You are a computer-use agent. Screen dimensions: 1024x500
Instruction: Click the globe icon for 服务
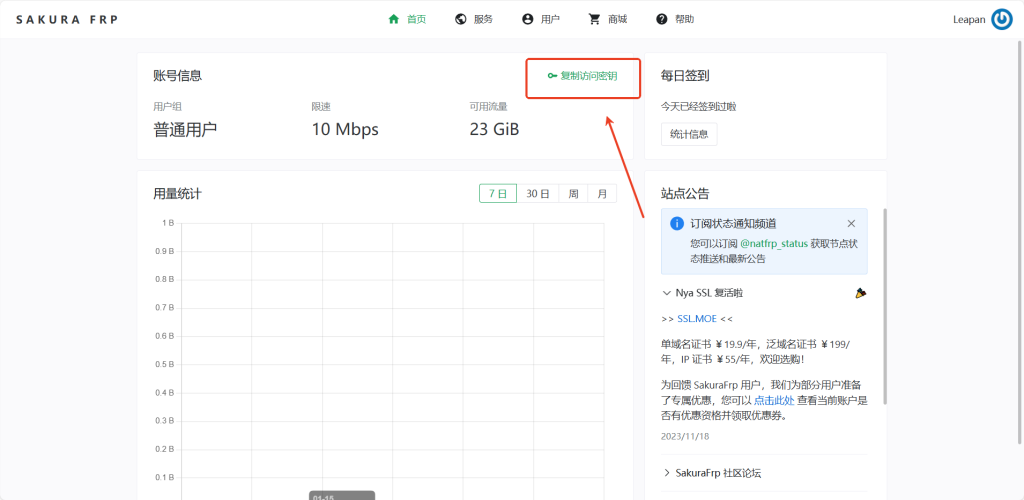[x=460, y=19]
